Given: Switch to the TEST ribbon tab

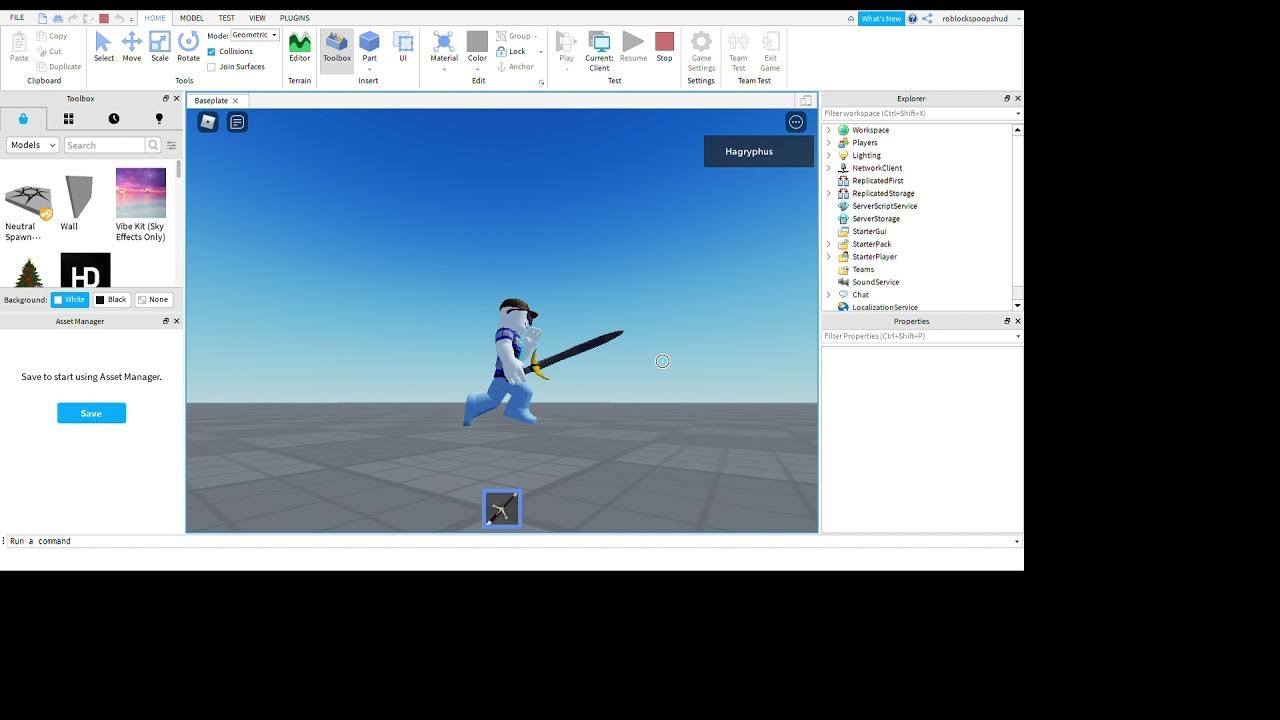Looking at the screenshot, I should point(227,18).
